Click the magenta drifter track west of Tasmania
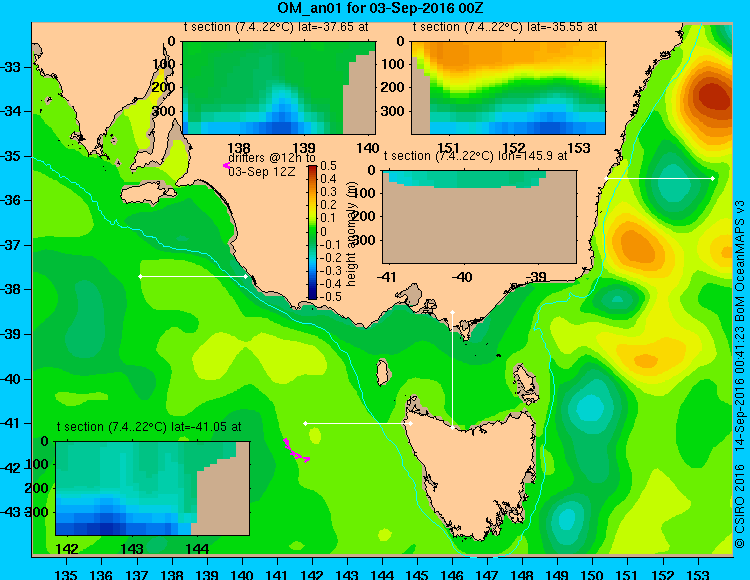 point(296,450)
